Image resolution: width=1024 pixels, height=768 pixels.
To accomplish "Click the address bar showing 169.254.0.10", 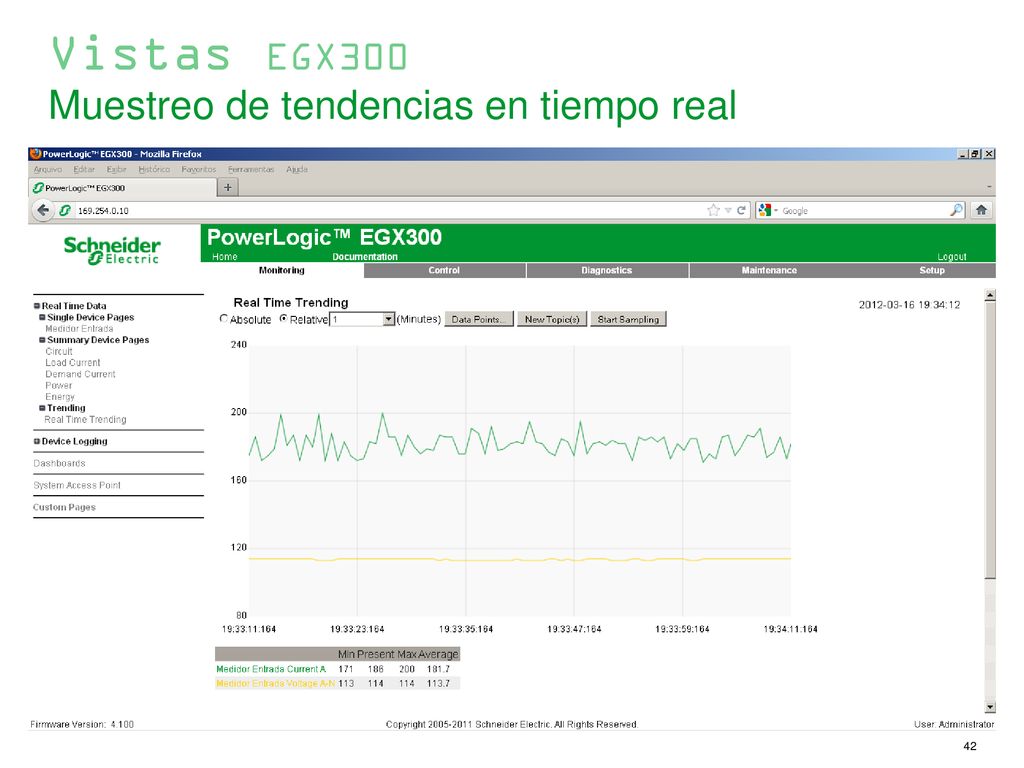I will click(389, 210).
